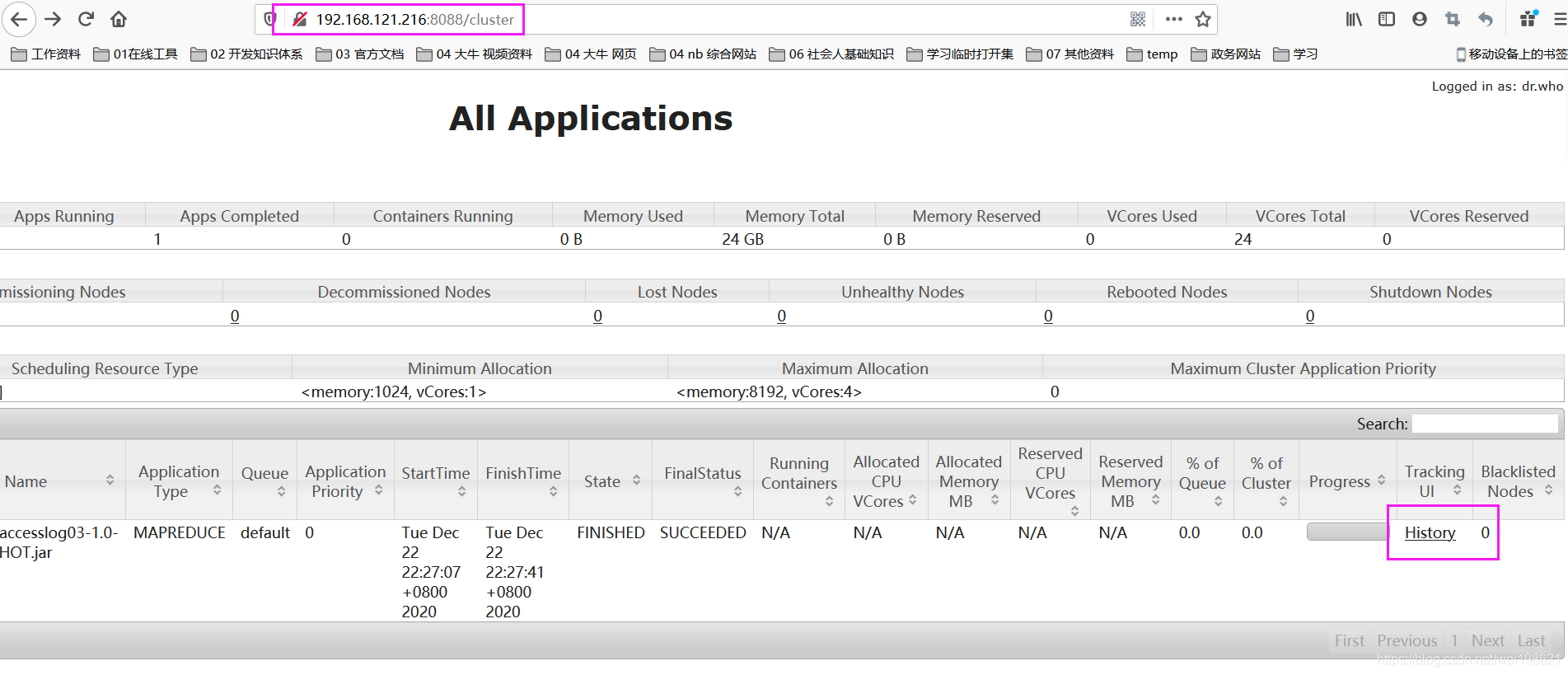The image size is (1568, 675).
Task: Open the 移动设备上的书签 mobile bookmarks
Action: [x=1511, y=54]
